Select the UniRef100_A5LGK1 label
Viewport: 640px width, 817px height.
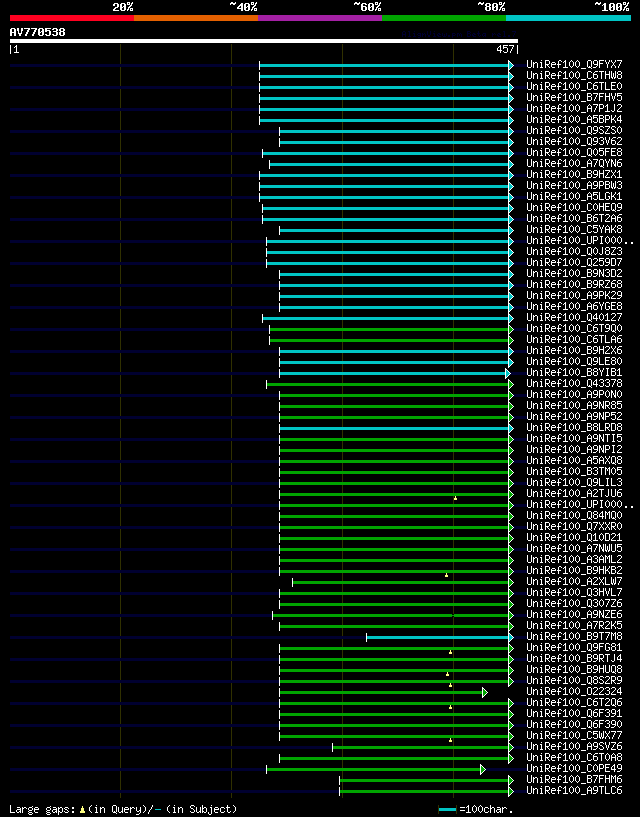point(574,196)
